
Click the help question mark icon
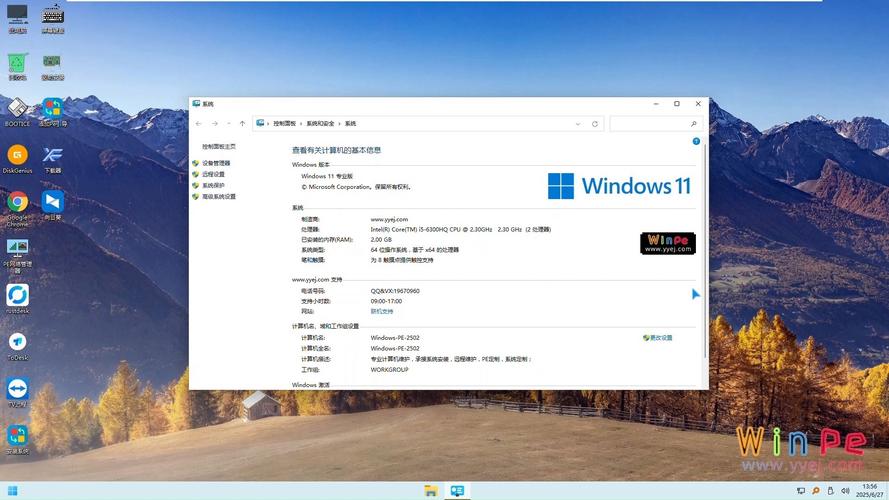click(696, 141)
